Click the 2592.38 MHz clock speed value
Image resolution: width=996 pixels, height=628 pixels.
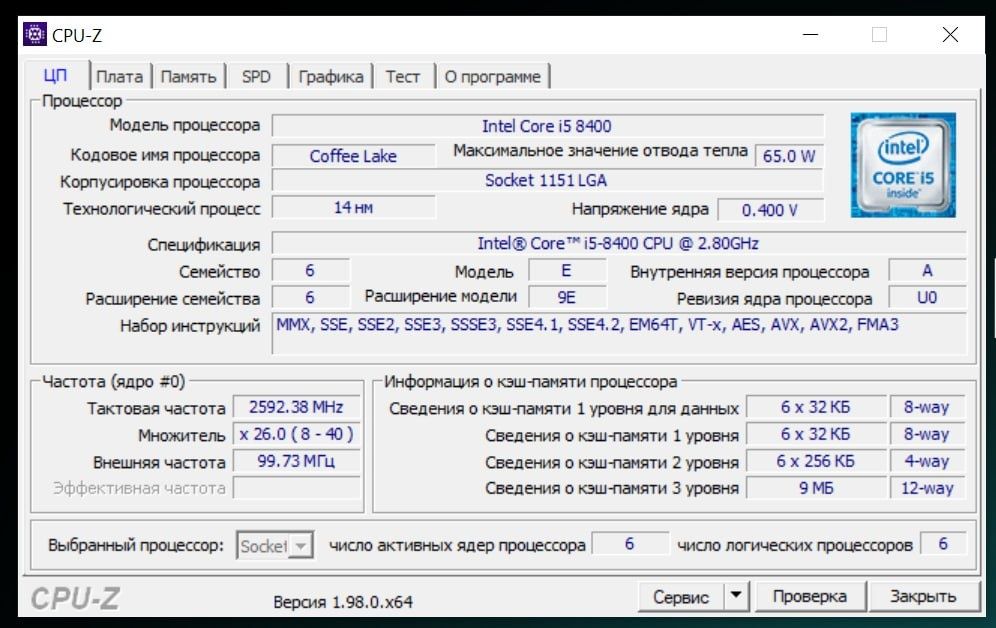point(296,406)
